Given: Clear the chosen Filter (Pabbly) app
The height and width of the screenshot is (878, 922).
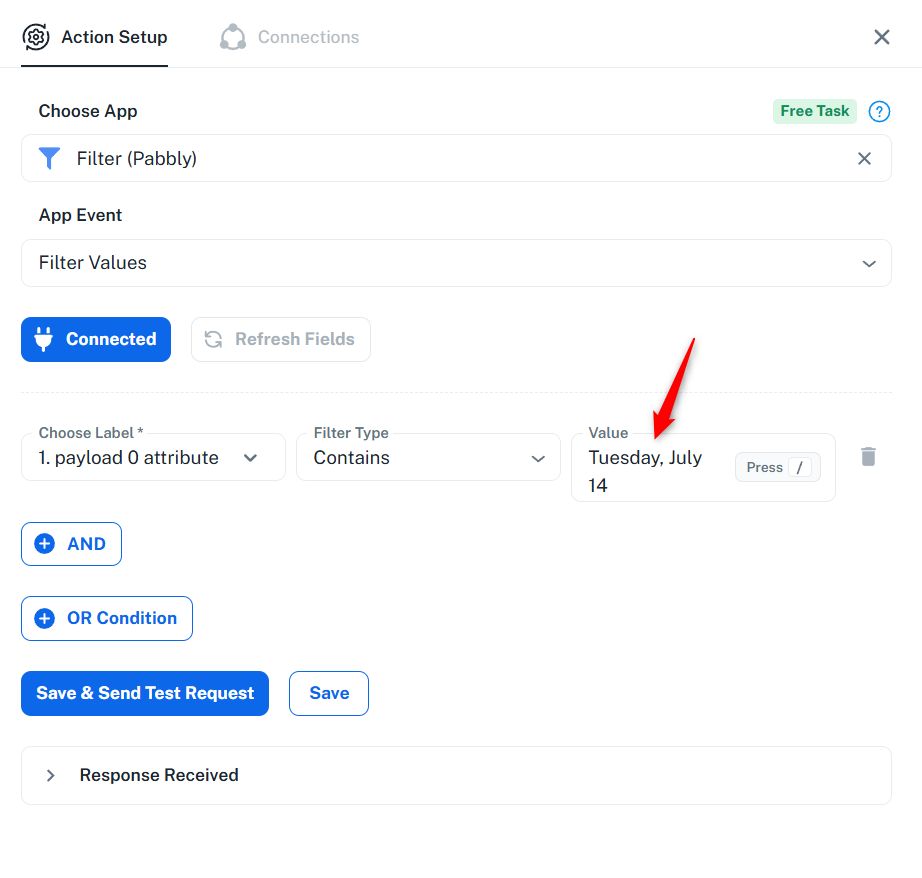Looking at the screenshot, I should click(x=864, y=158).
